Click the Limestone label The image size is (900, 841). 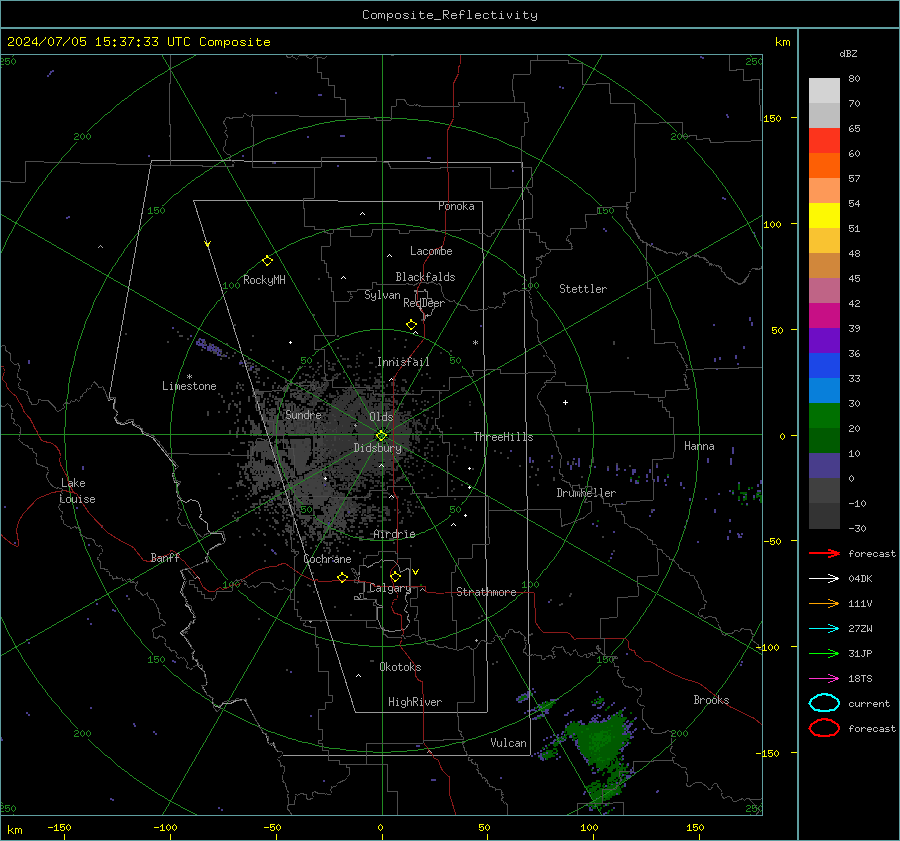pyautogui.click(x=189, y=386)
